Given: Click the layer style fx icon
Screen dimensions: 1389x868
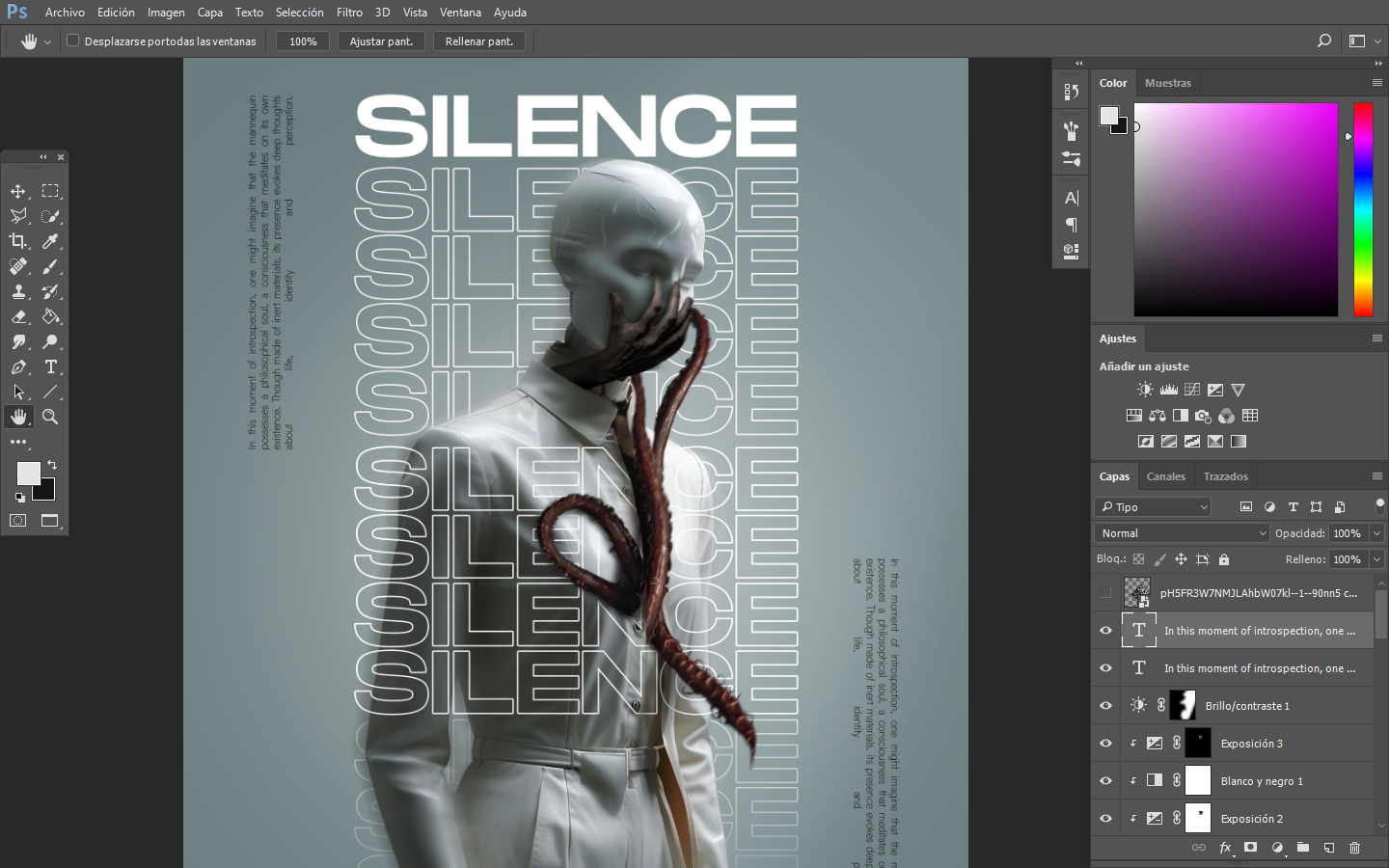Looking at the screenshot, I should (1225, 848).
